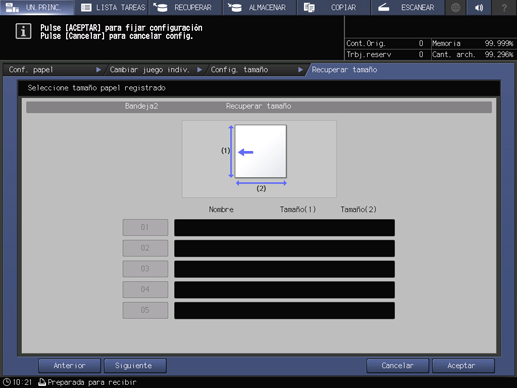Select the ALMACENAR tab
Screen dimensions: 517x388
pyautogui.click(x=259, y=7)
